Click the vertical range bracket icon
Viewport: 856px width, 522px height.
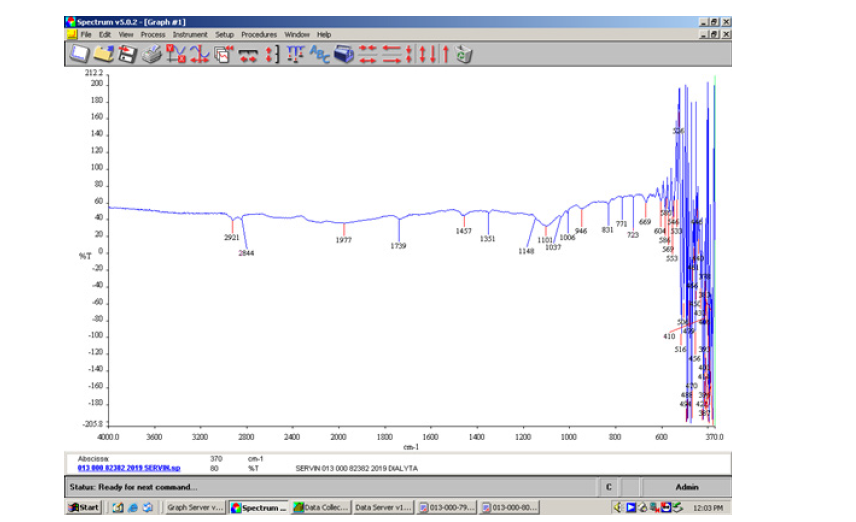pos(272,54)
